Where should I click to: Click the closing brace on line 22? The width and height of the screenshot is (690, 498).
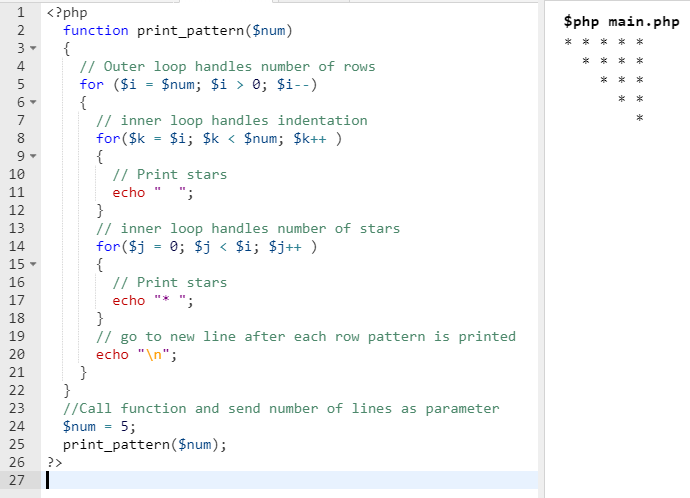(67, 391)
